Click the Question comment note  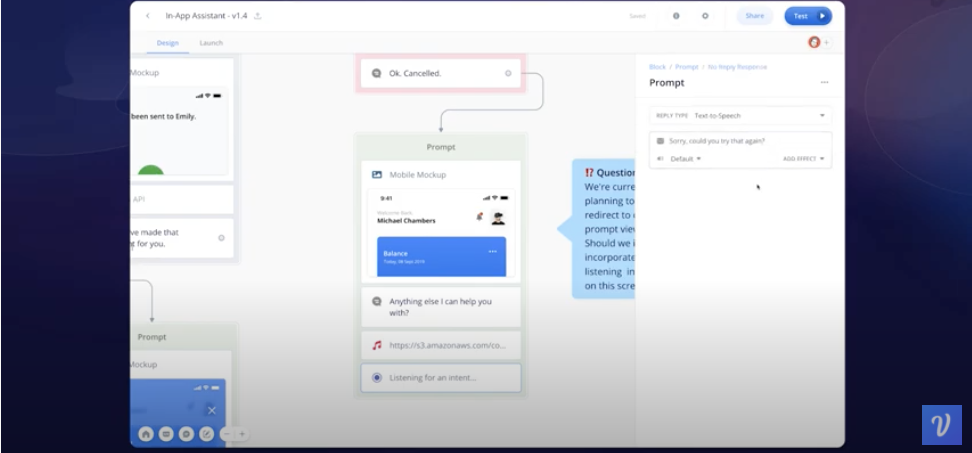pyautogui.click(x=603, y=229)
